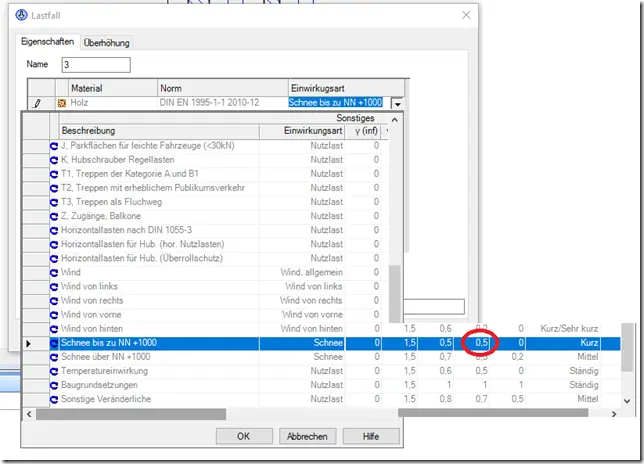Click the horizontal scrollbar right arrow
Viewport: 644px width, 464px height.
pos(614,414)
